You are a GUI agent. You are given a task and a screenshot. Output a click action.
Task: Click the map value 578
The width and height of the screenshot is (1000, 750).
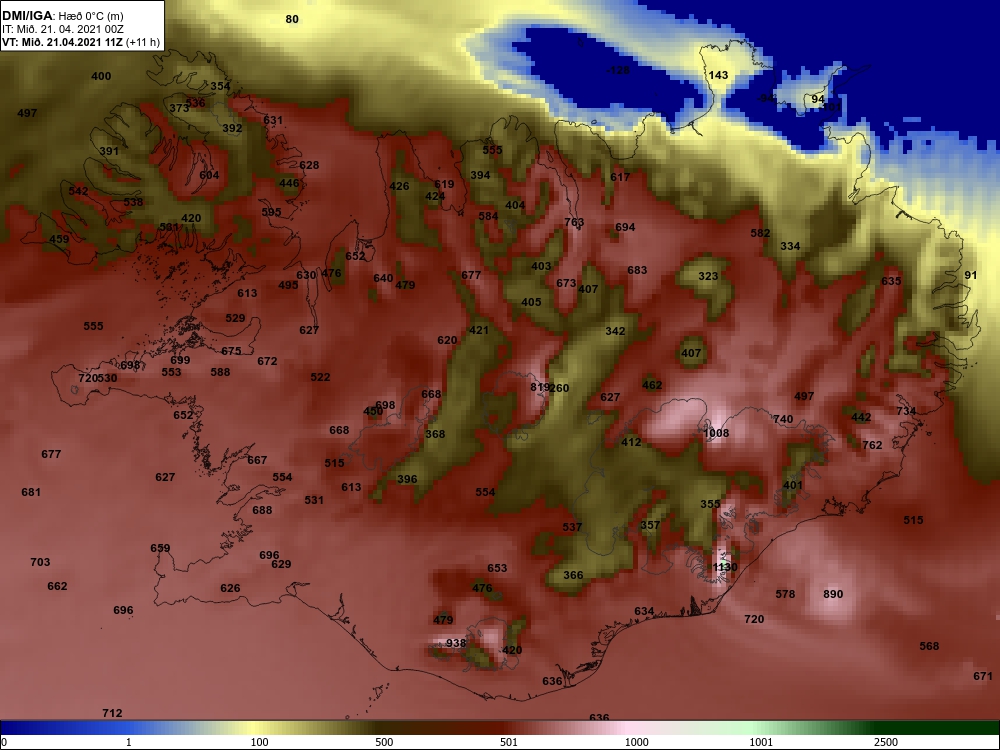(x=785, y=594)
